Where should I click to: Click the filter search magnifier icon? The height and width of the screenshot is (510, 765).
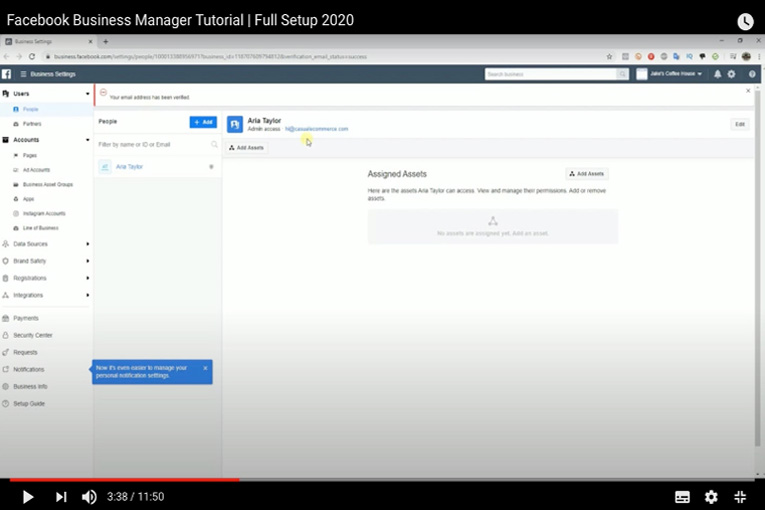point(214,144)
